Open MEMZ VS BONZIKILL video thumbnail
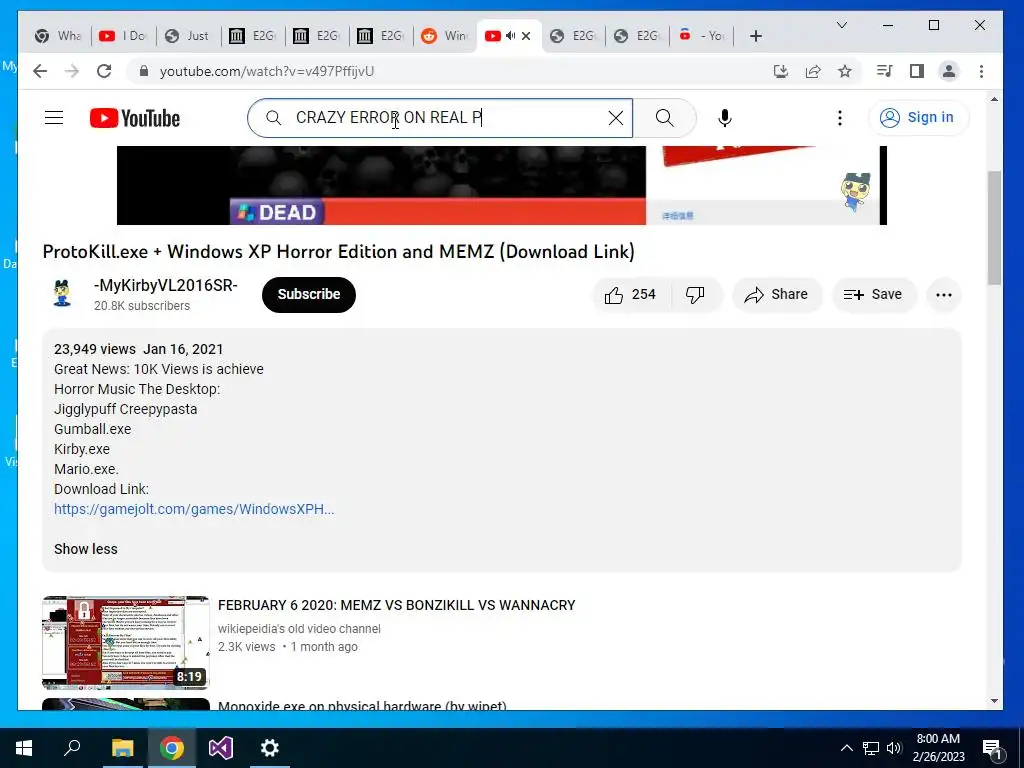This screenshot has width=1024, height=768. 126,643
